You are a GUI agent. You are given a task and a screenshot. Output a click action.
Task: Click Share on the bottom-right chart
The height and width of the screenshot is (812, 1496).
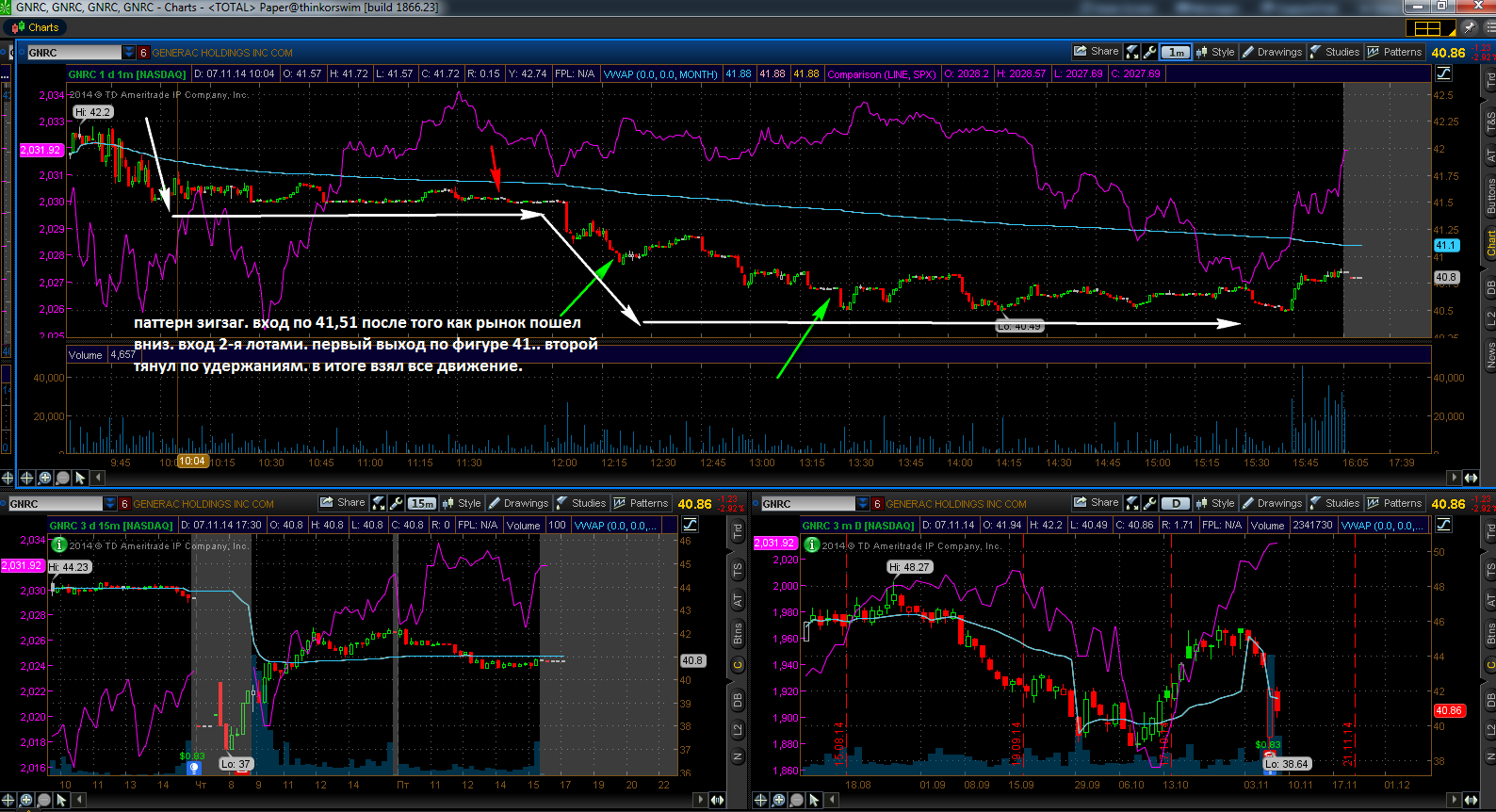1097,503
